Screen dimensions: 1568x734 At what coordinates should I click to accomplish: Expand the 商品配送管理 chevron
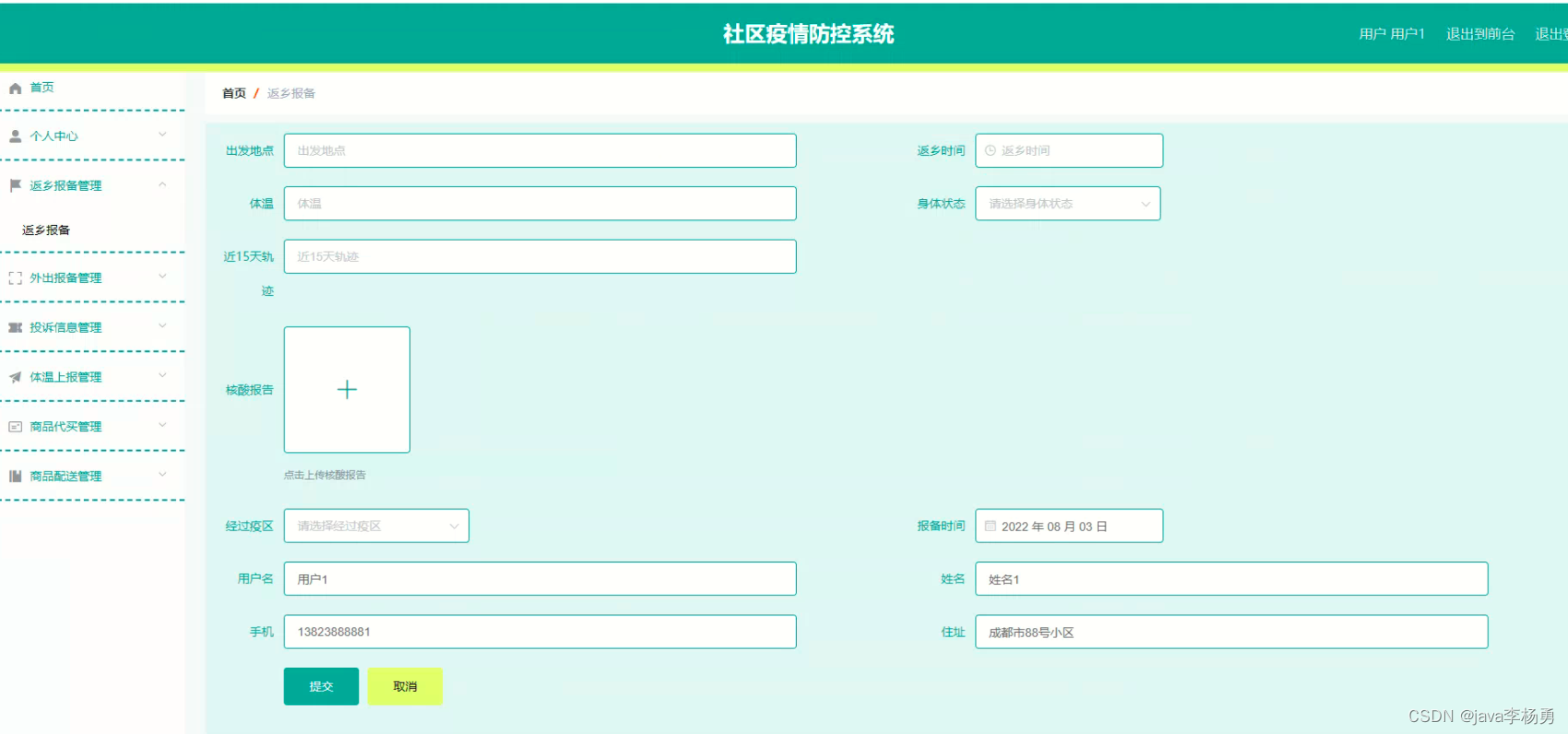click(x=162, y=476)
